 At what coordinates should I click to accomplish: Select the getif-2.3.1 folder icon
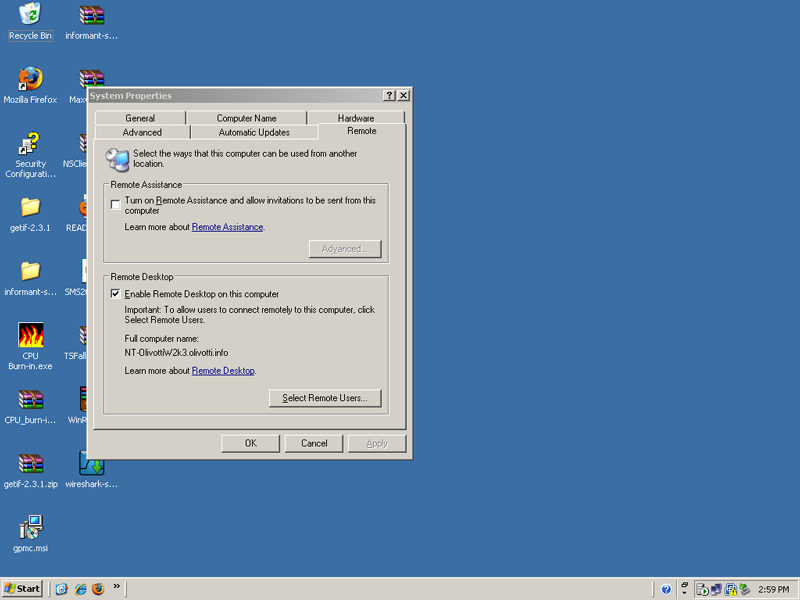[30, 214]
